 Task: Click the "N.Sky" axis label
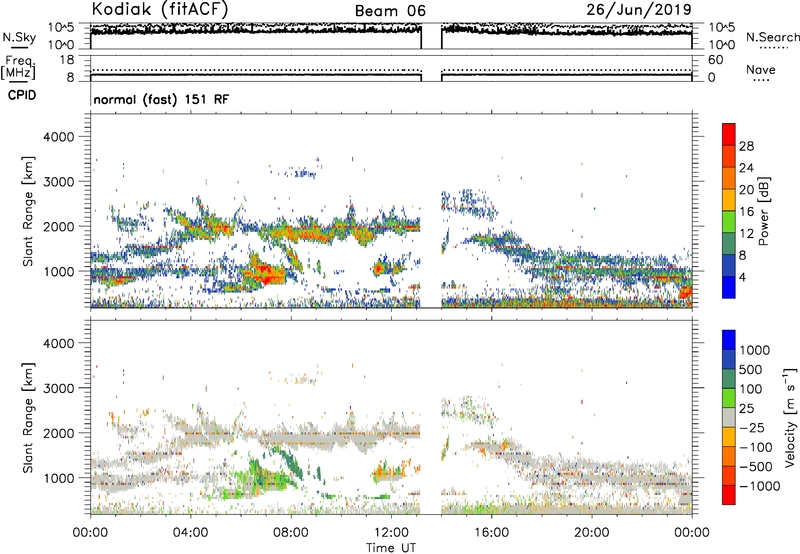click(19, 37)
